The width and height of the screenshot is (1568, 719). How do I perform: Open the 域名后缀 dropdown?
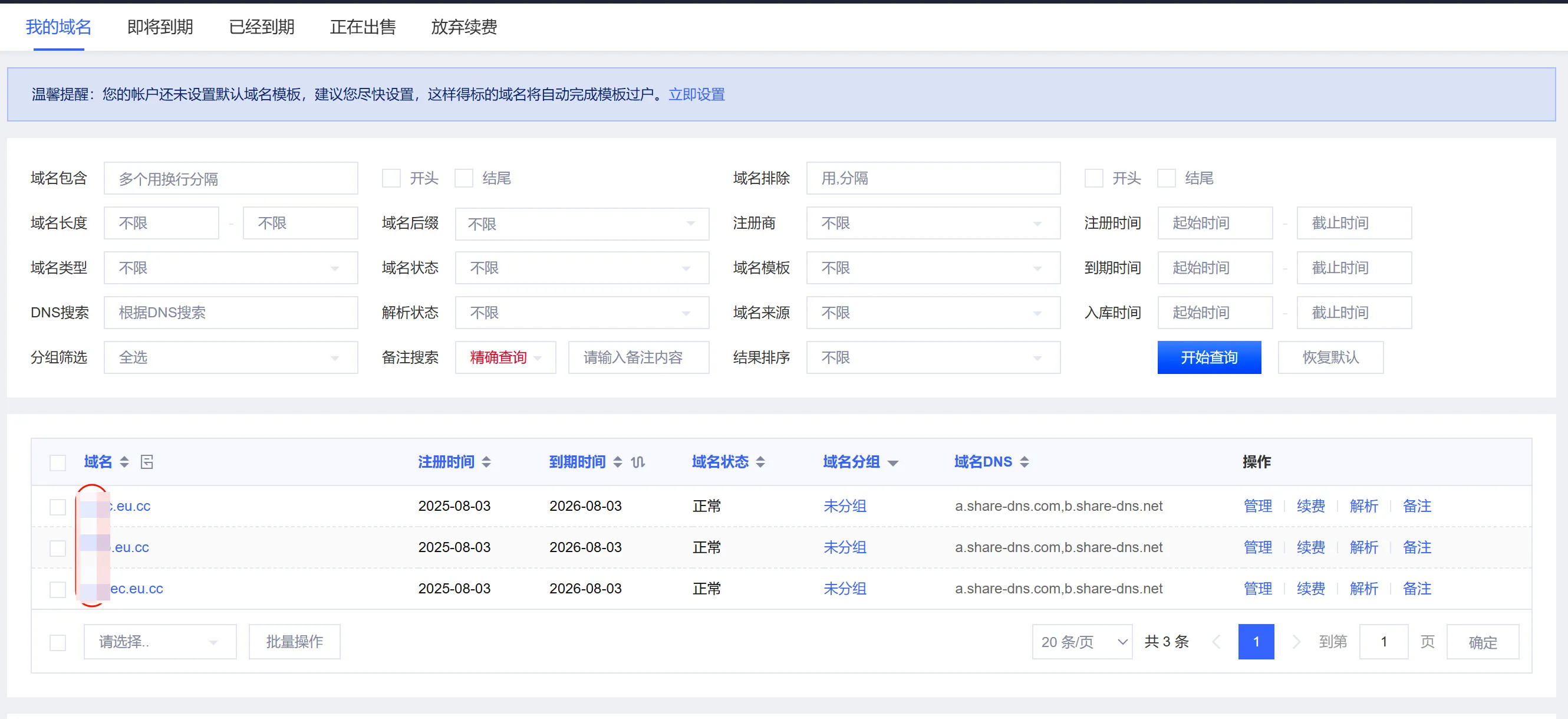point(581,224)
